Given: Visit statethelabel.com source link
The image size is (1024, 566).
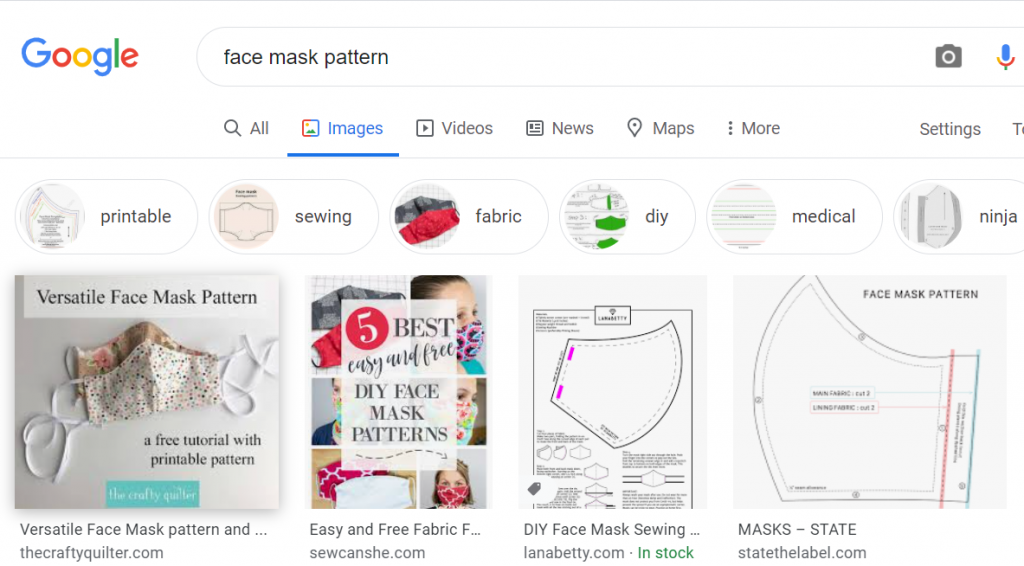Looking at the screenshot, I should (x=802, y=553).
